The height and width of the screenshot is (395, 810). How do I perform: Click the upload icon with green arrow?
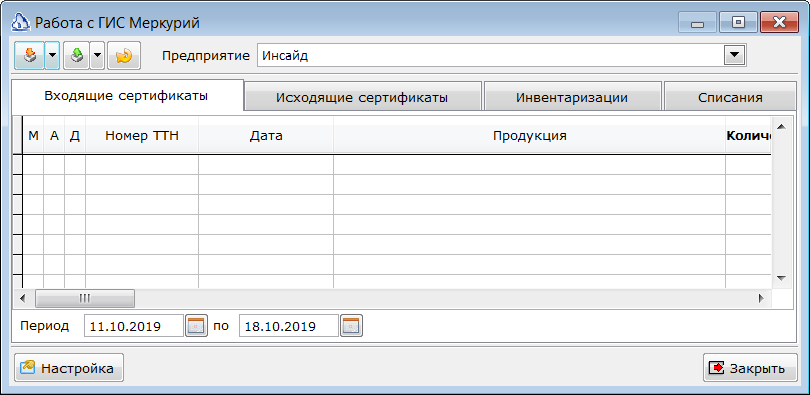[x=76, y=56]
